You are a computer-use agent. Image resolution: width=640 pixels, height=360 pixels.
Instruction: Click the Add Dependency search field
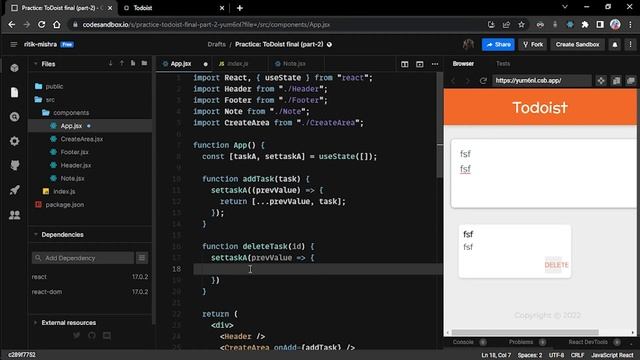83,258
